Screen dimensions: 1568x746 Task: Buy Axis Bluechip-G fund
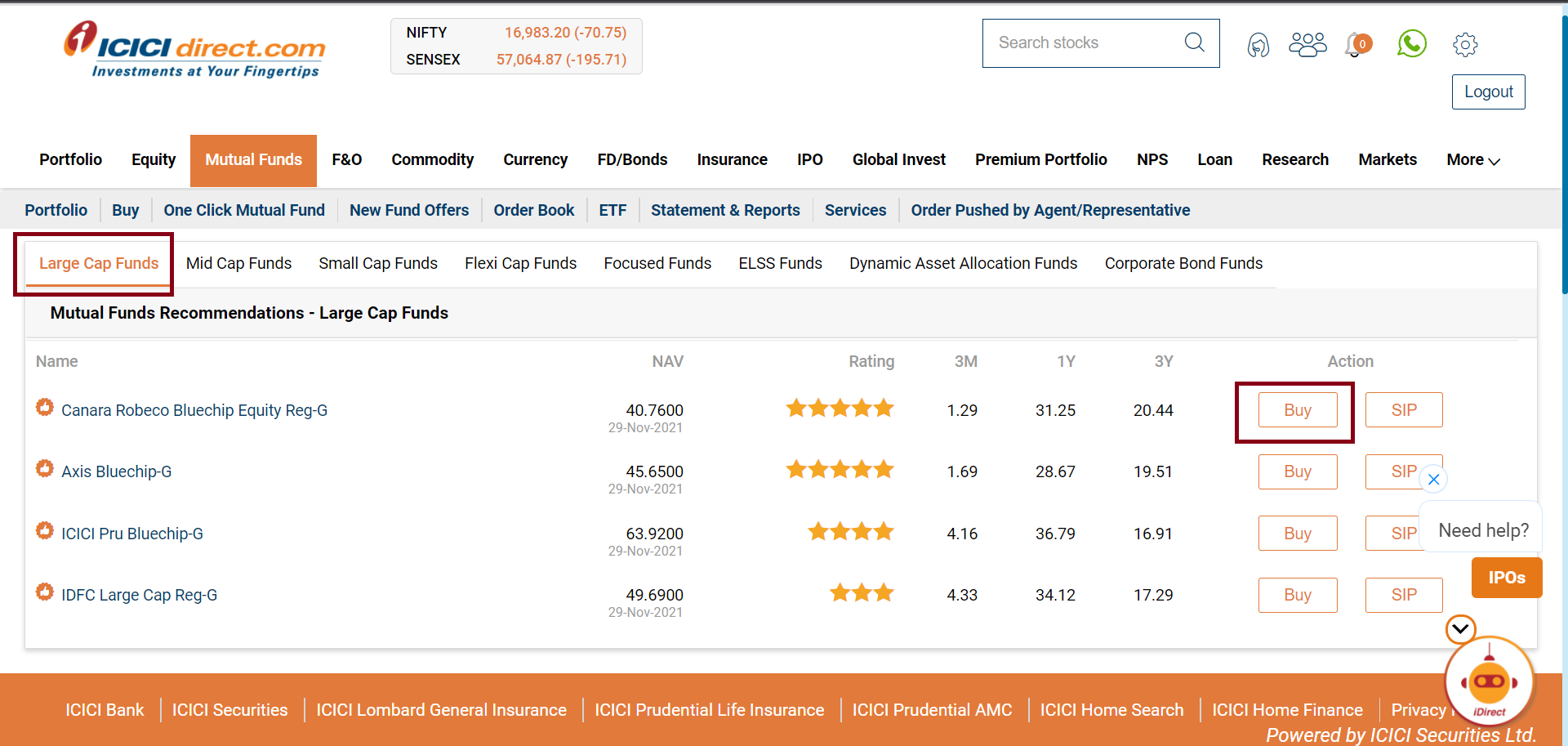pyautogui.click(x=1297, y=471)
